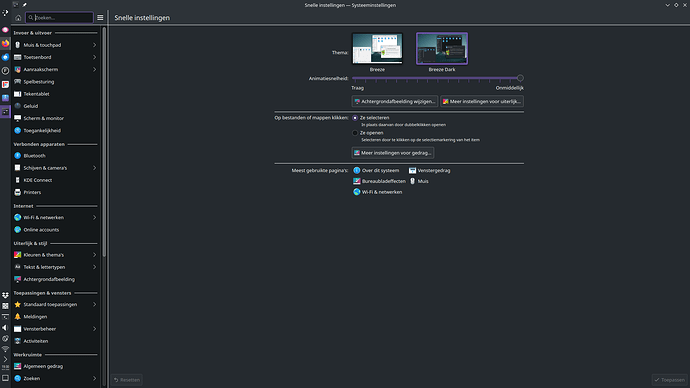Screen dimensions: 690x388
Task: Open 'Over dit systeem' frequently used page
Action: tap(376, 170)
